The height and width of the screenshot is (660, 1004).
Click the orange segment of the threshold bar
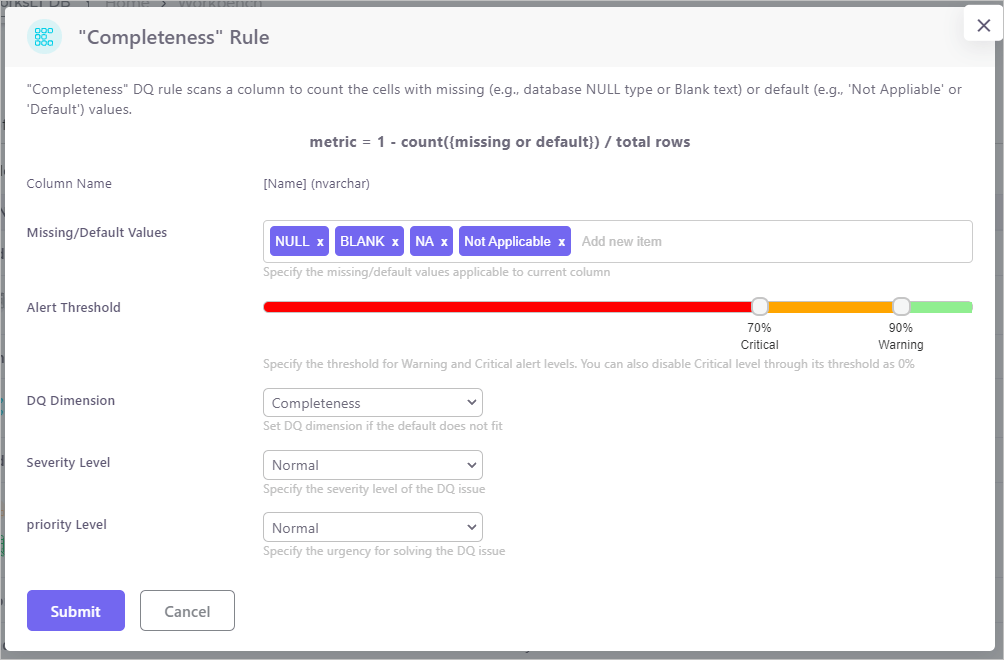click(830, 307)
